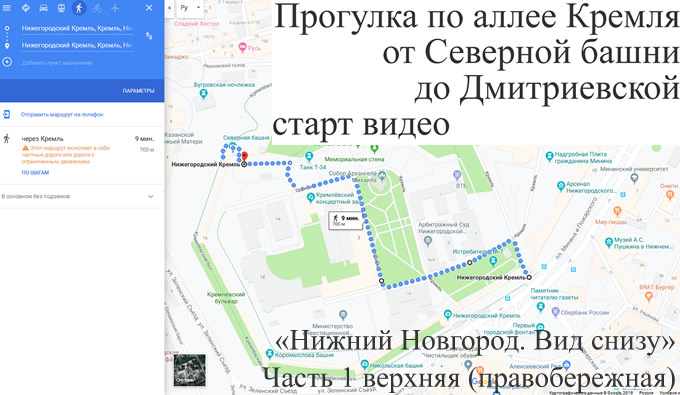Choose the cycling travel mode icon

97,8
